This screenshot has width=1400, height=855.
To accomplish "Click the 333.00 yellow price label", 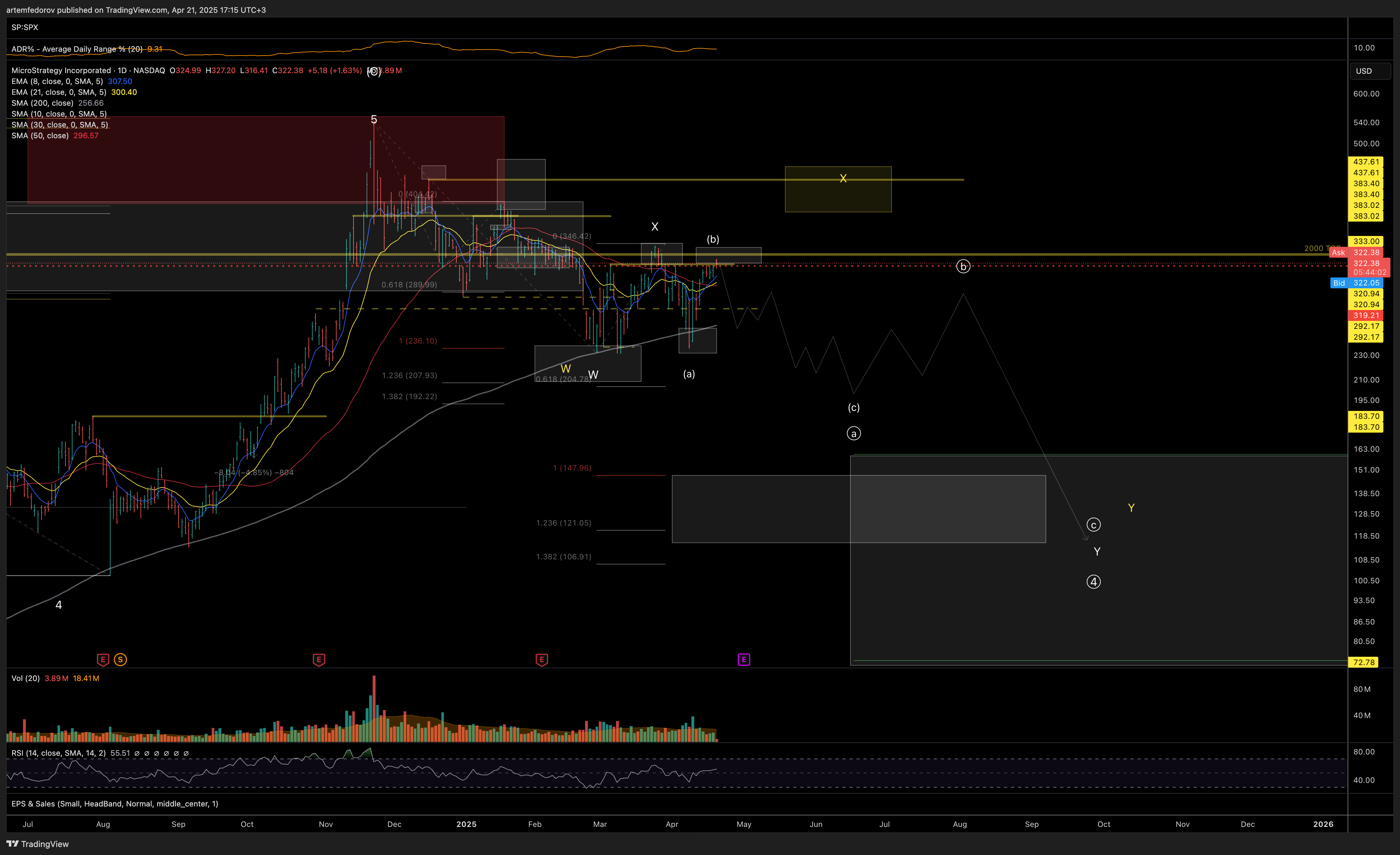I will point(1366,241).
